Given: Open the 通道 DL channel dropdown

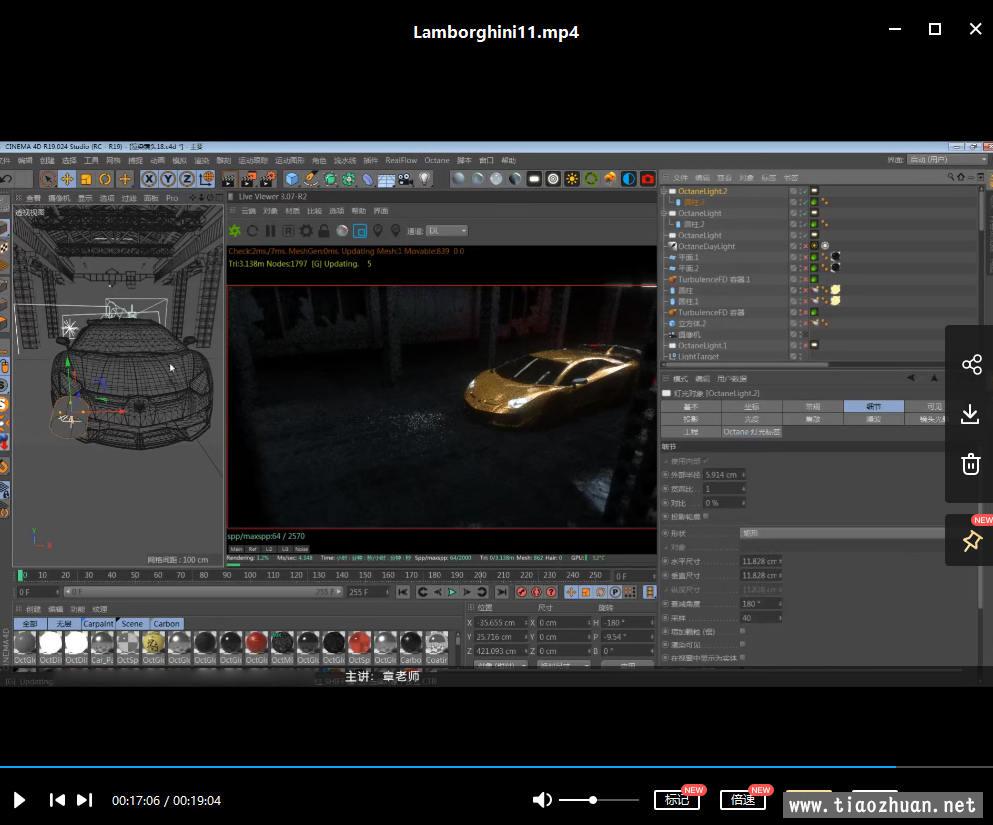Looking at the screenshot, I should tap(447, 231).
